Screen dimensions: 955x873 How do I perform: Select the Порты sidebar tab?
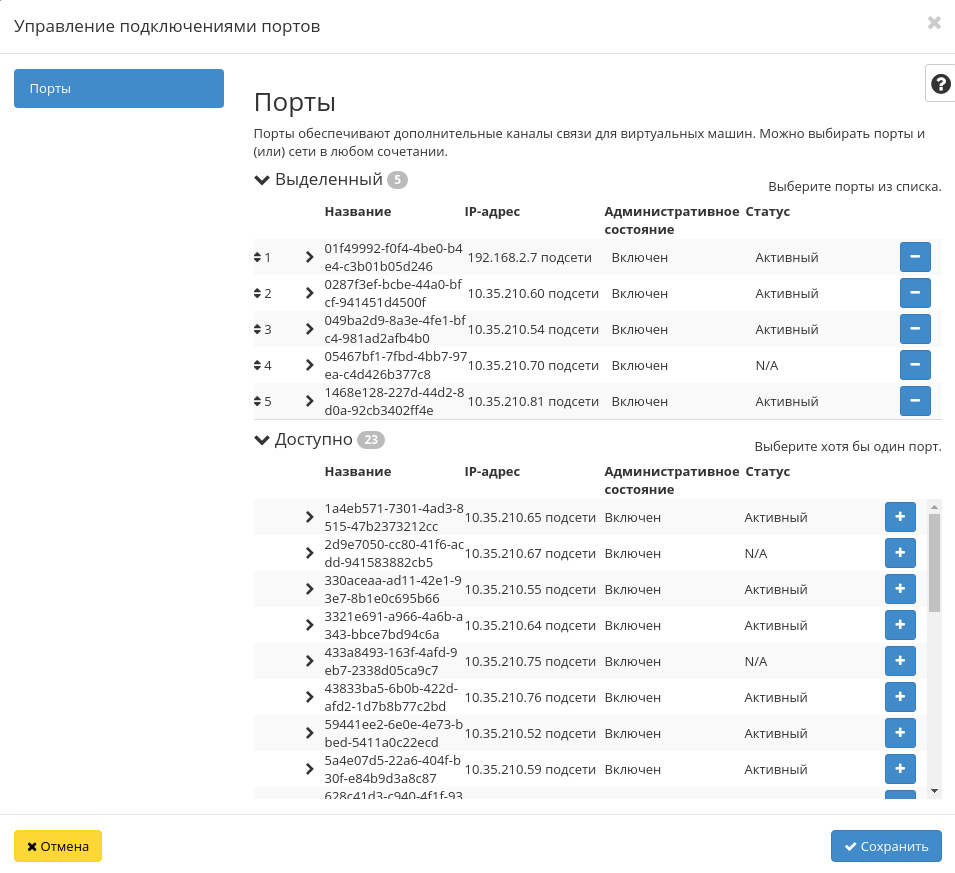(118, 88)
